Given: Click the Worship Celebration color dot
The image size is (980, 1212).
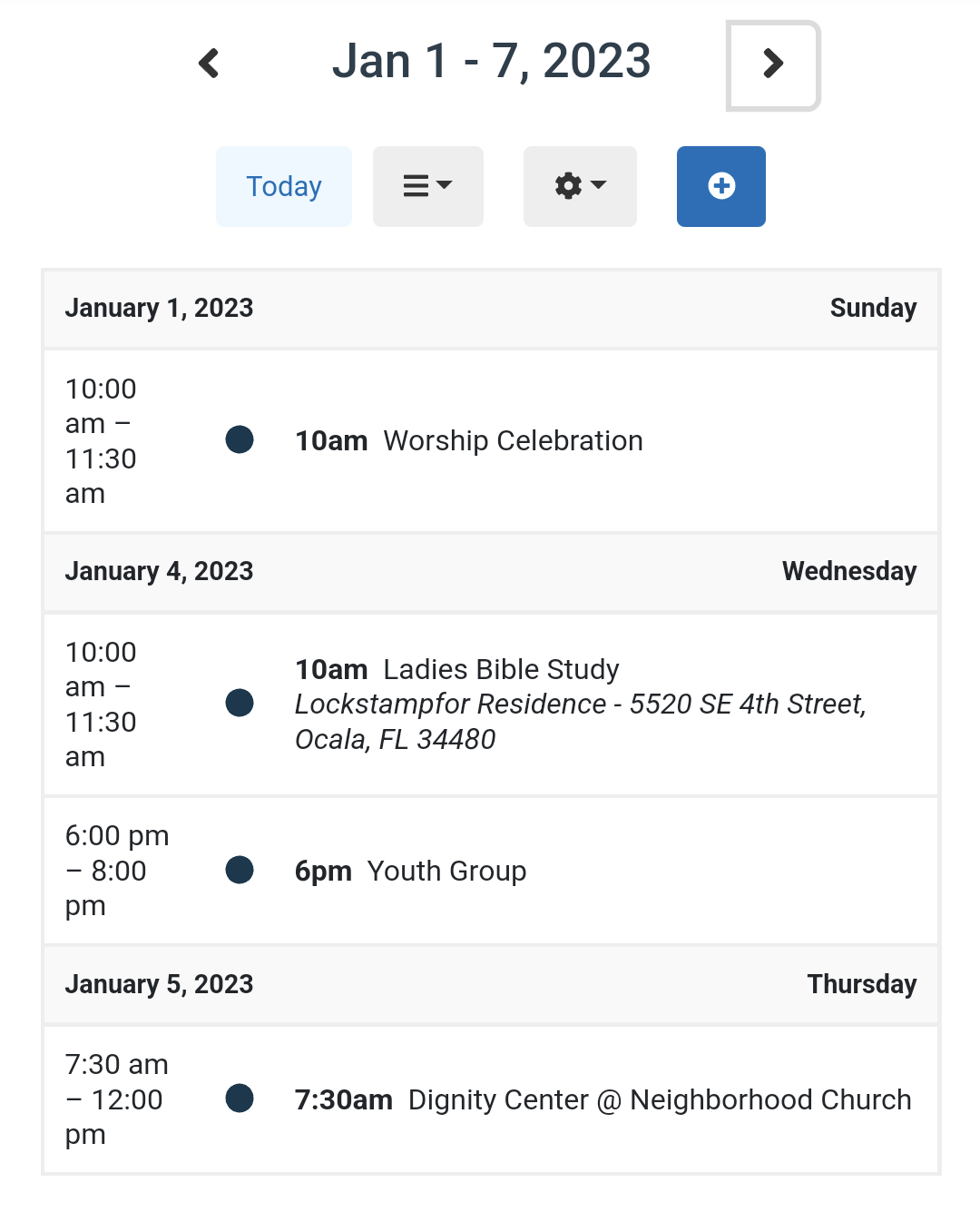Looking at the screenshot, I should tap(240, 440).
